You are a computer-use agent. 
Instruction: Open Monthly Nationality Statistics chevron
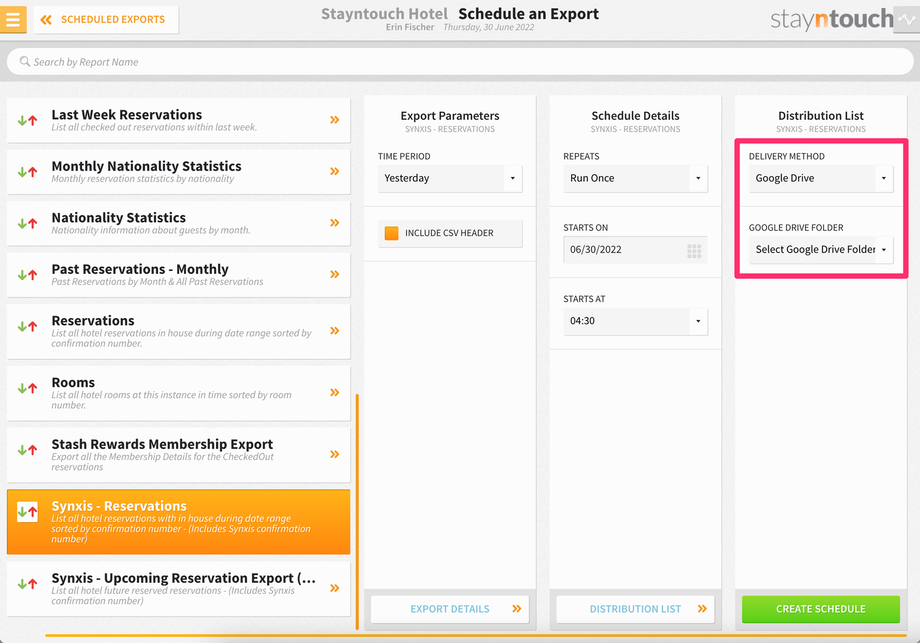[334, 171]
